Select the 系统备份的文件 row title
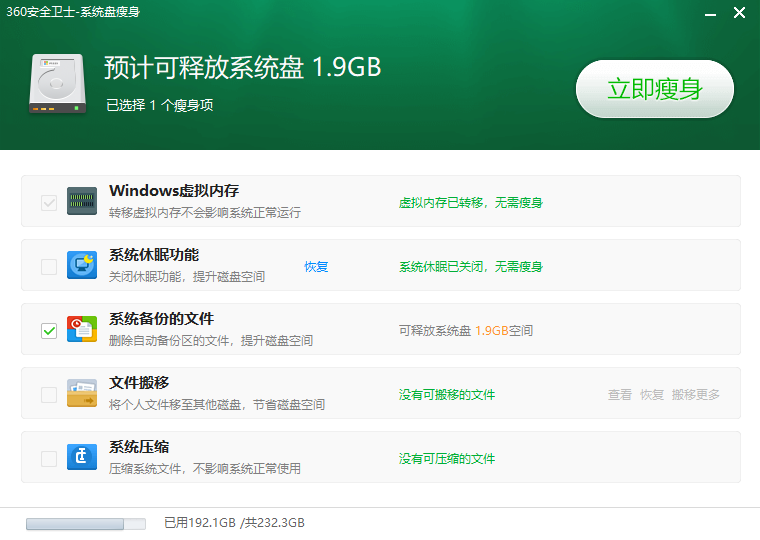Image resolution: width=760 pixels, height=540 pixels. coord(161,319)
